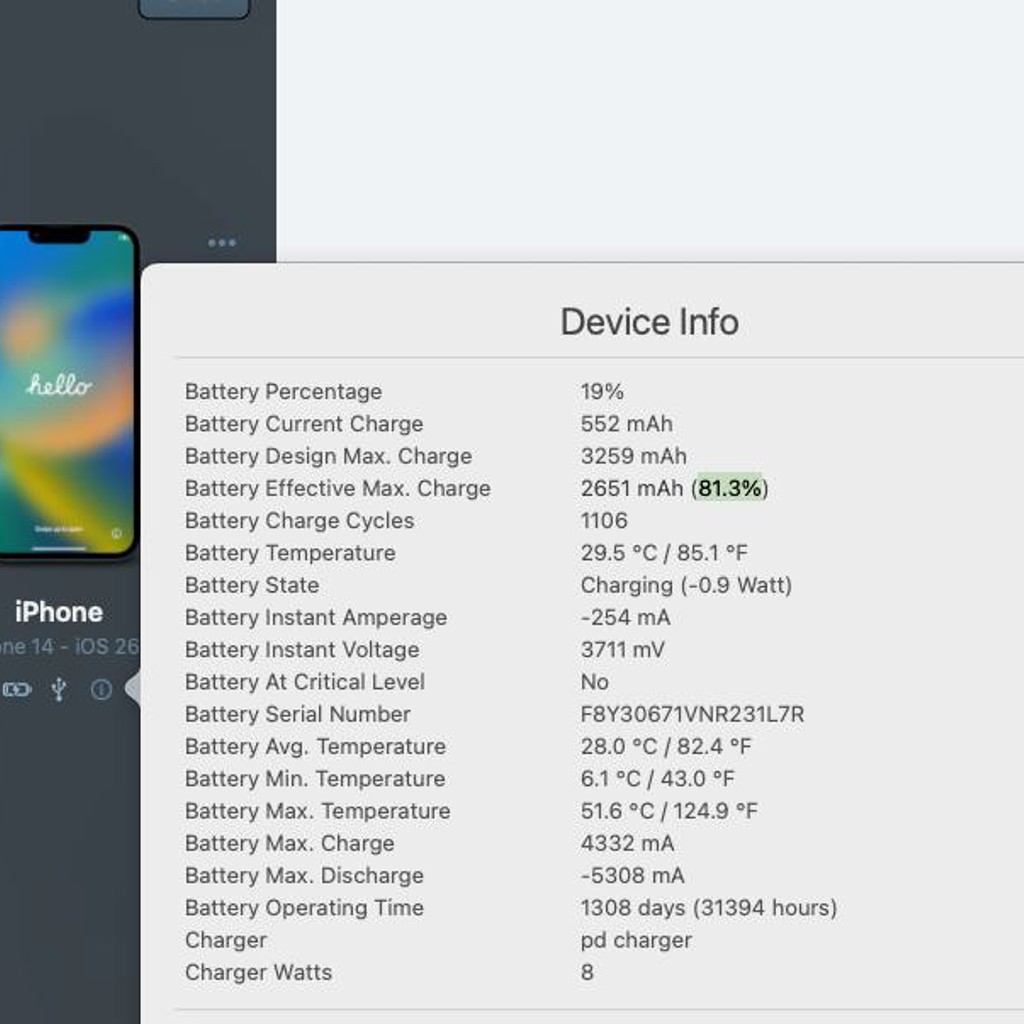Click the iPhone device name label
Image resolution: width=1024 pixels, height=1024 pixels.
(x=59, y=613)
